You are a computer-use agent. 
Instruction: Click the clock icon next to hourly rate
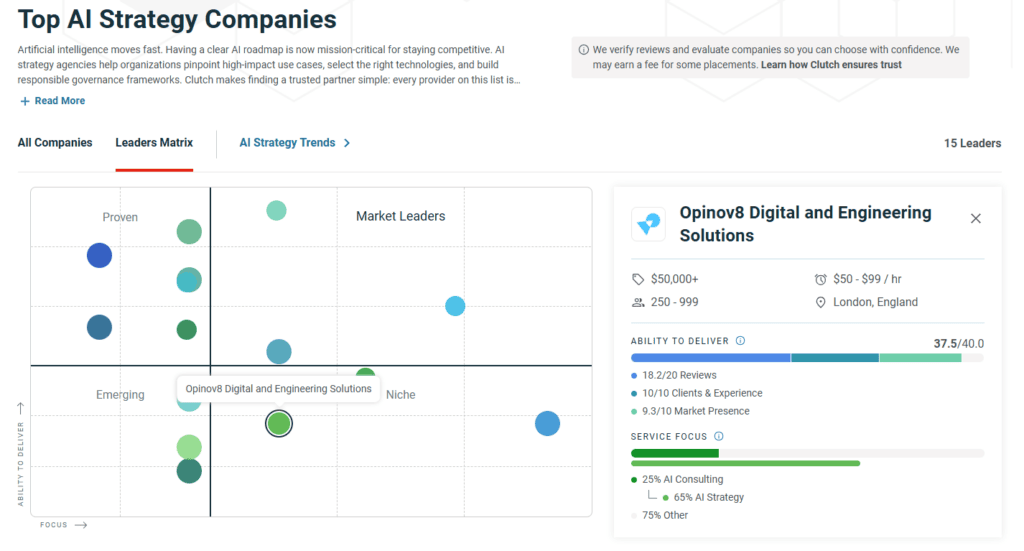click(820, 279)
